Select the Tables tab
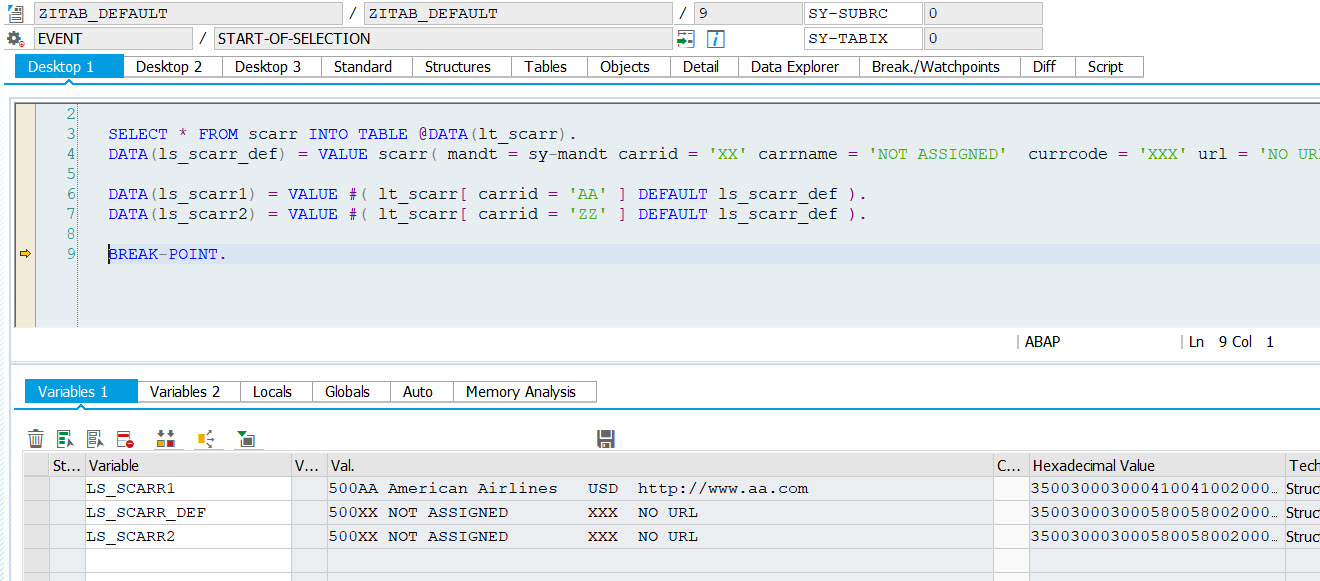 tap(545, 66)
